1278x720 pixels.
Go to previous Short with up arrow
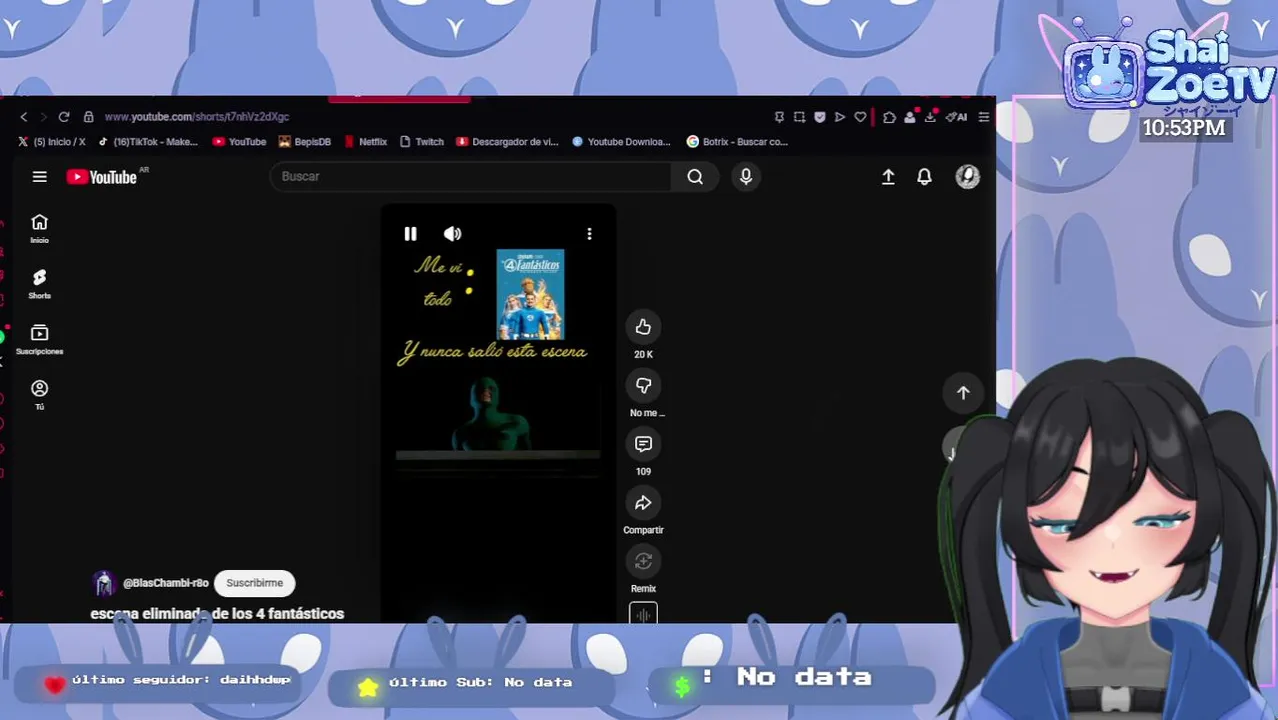pos(963,393)
